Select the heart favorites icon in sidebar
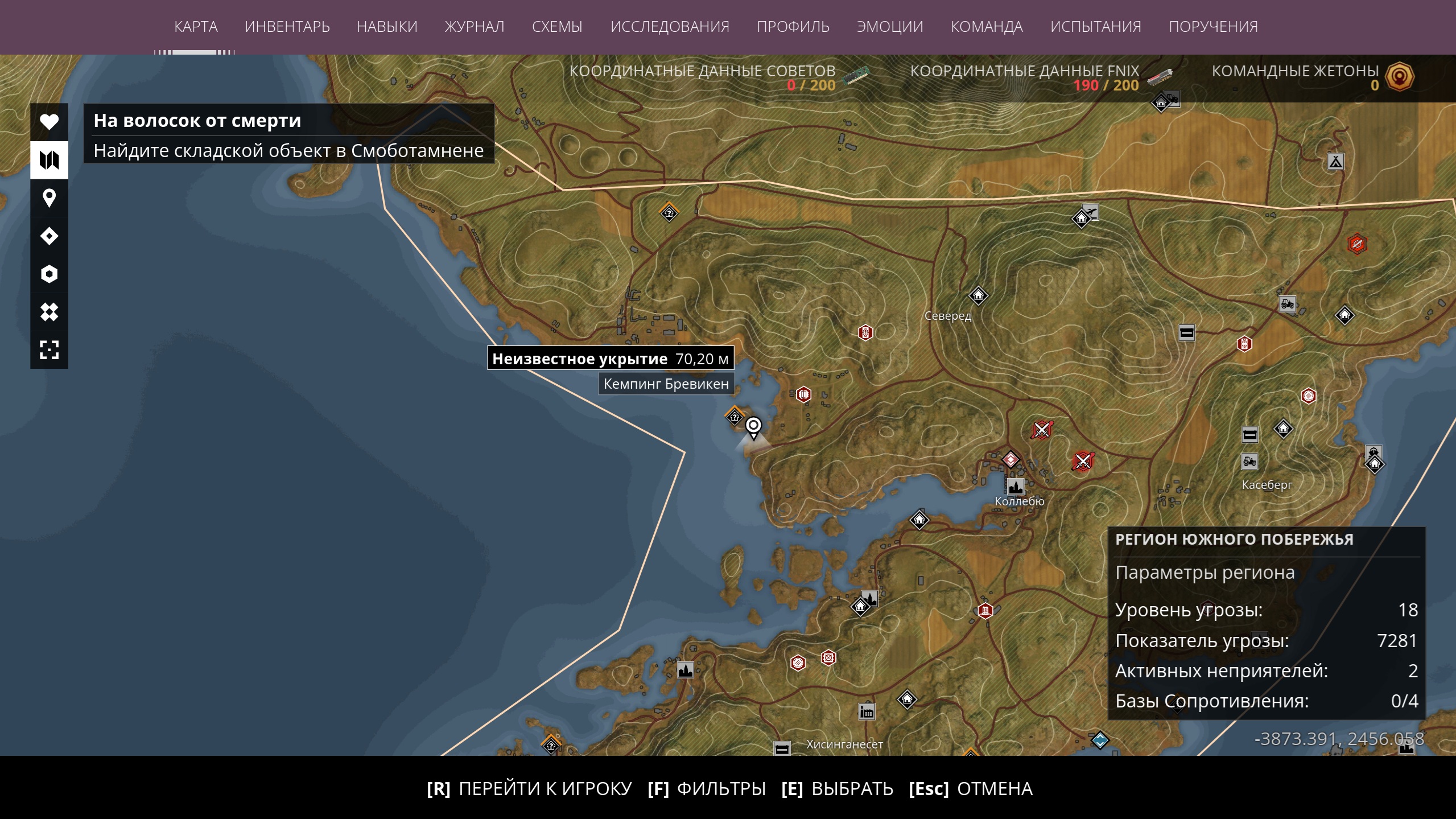This screenshot has width=1456, height=819. [49, 122]
